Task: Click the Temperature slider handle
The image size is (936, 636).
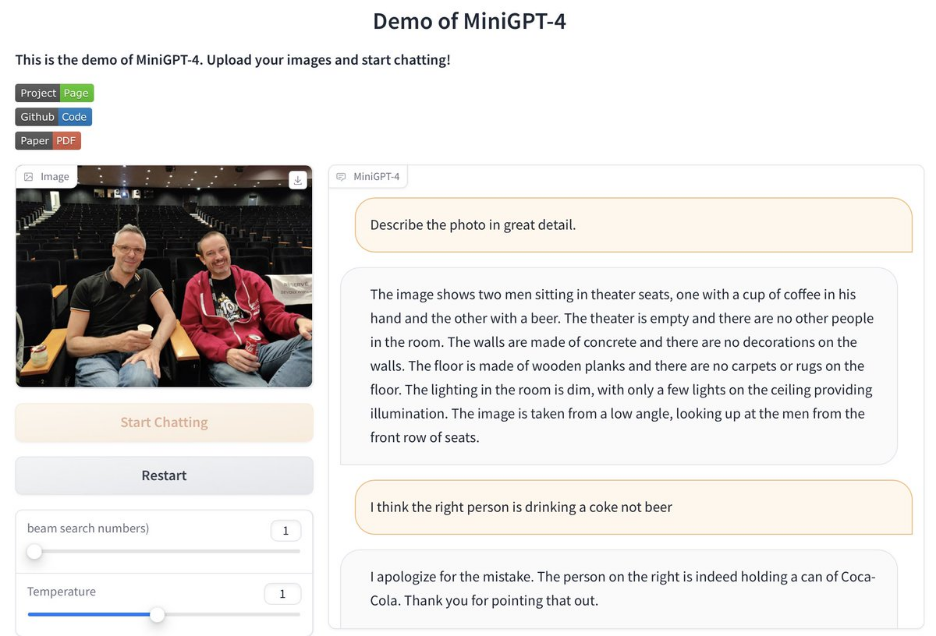Action: pyautogui.click(x=157, y=615)
